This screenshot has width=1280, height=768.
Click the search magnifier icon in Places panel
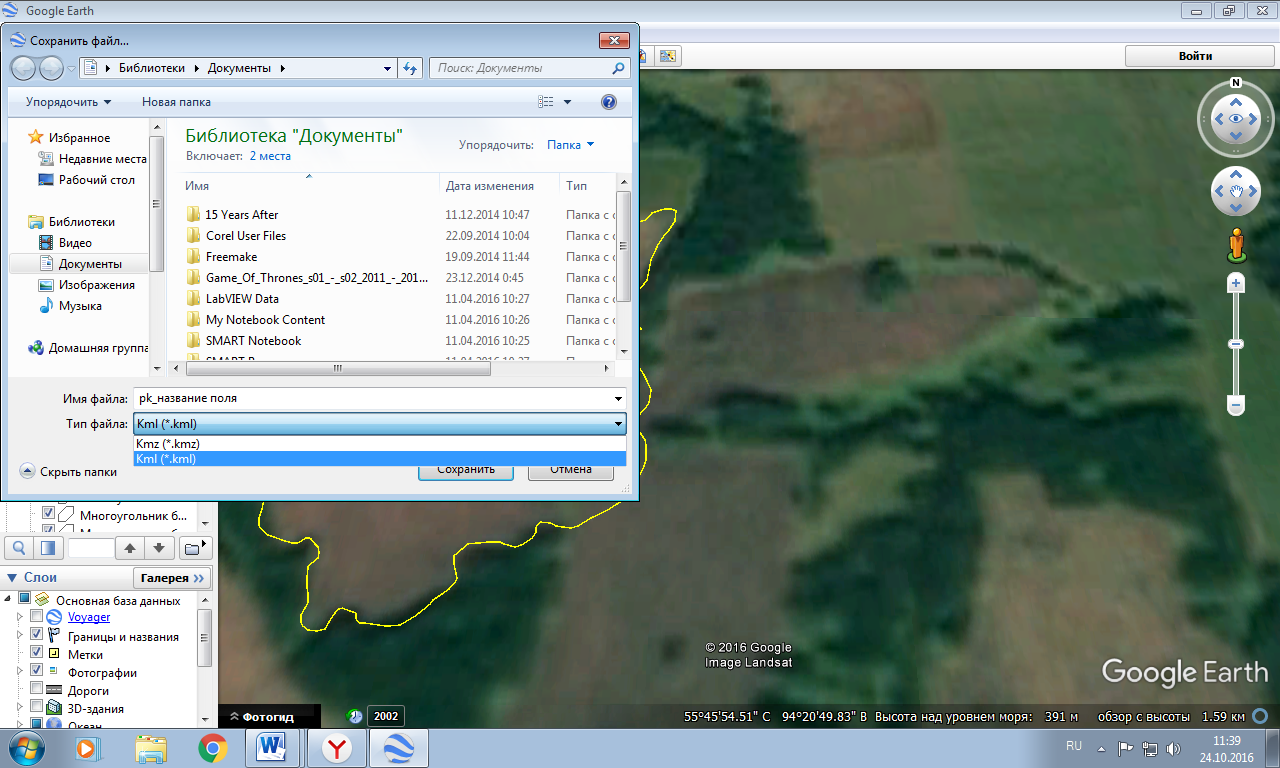point(18,548)
